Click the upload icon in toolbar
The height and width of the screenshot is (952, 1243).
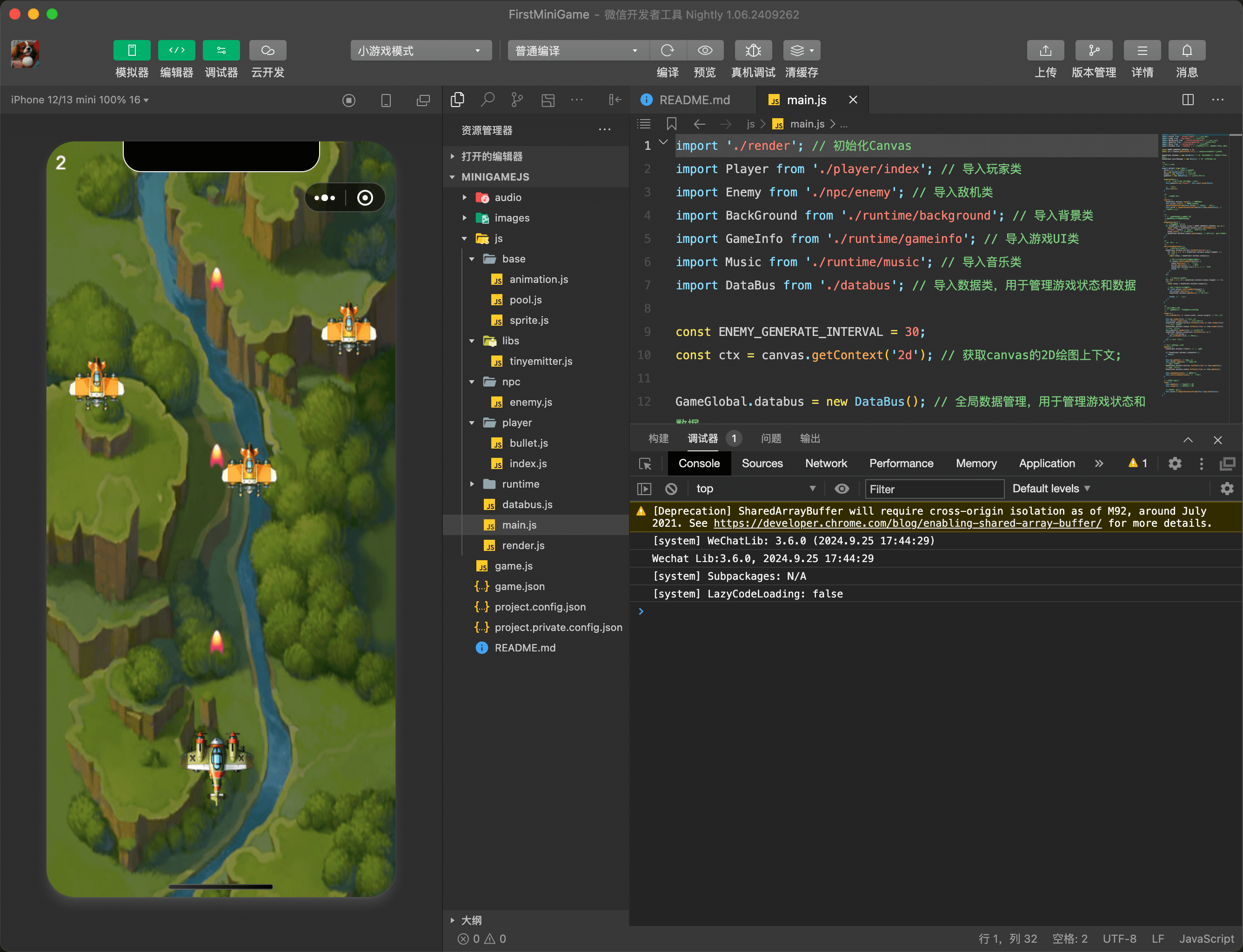[x=1045, y=50]
